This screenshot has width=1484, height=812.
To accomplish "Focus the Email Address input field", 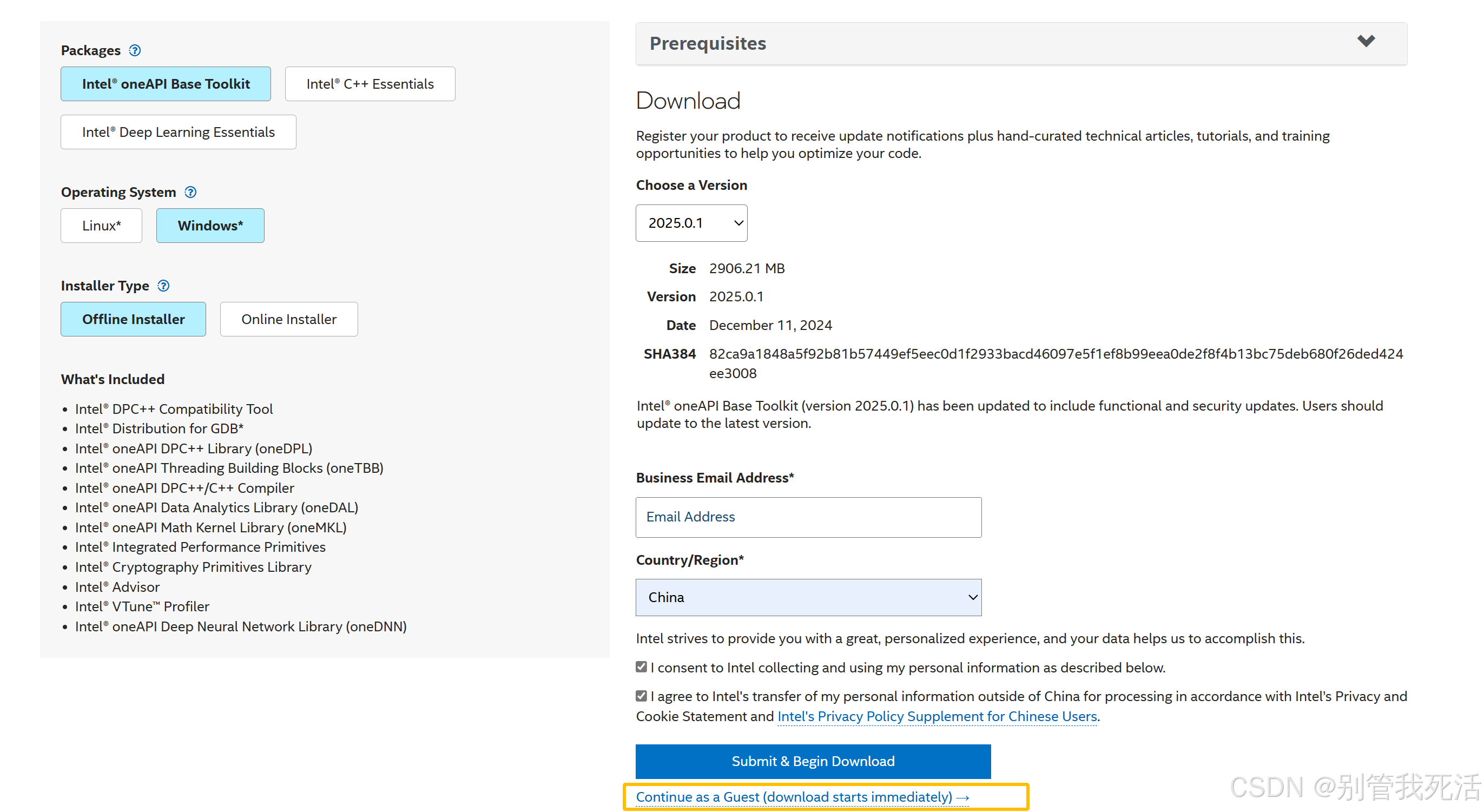I will tap(808, 517).
